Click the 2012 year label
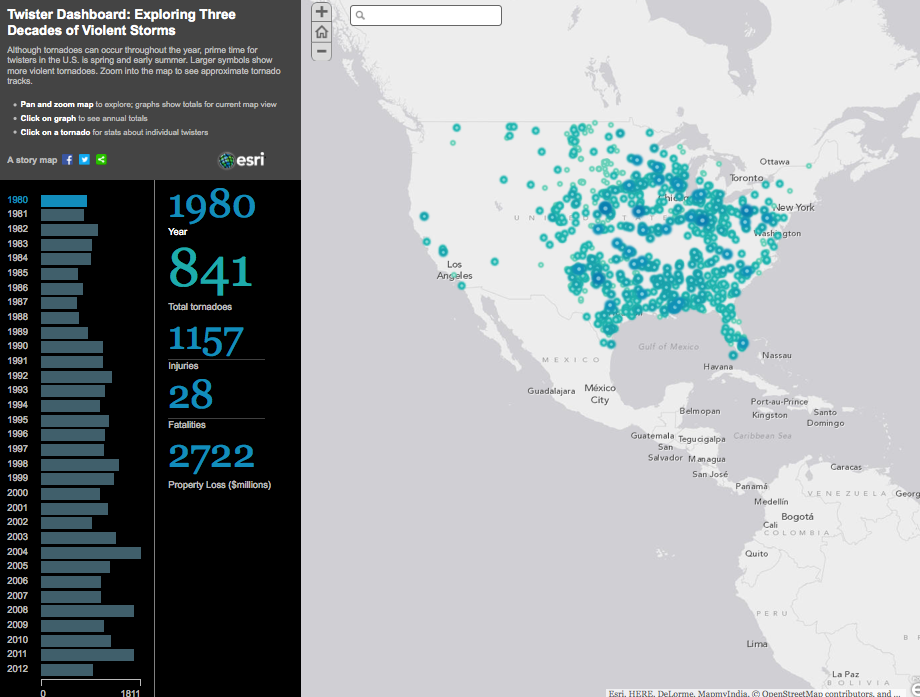 [18, 670]
